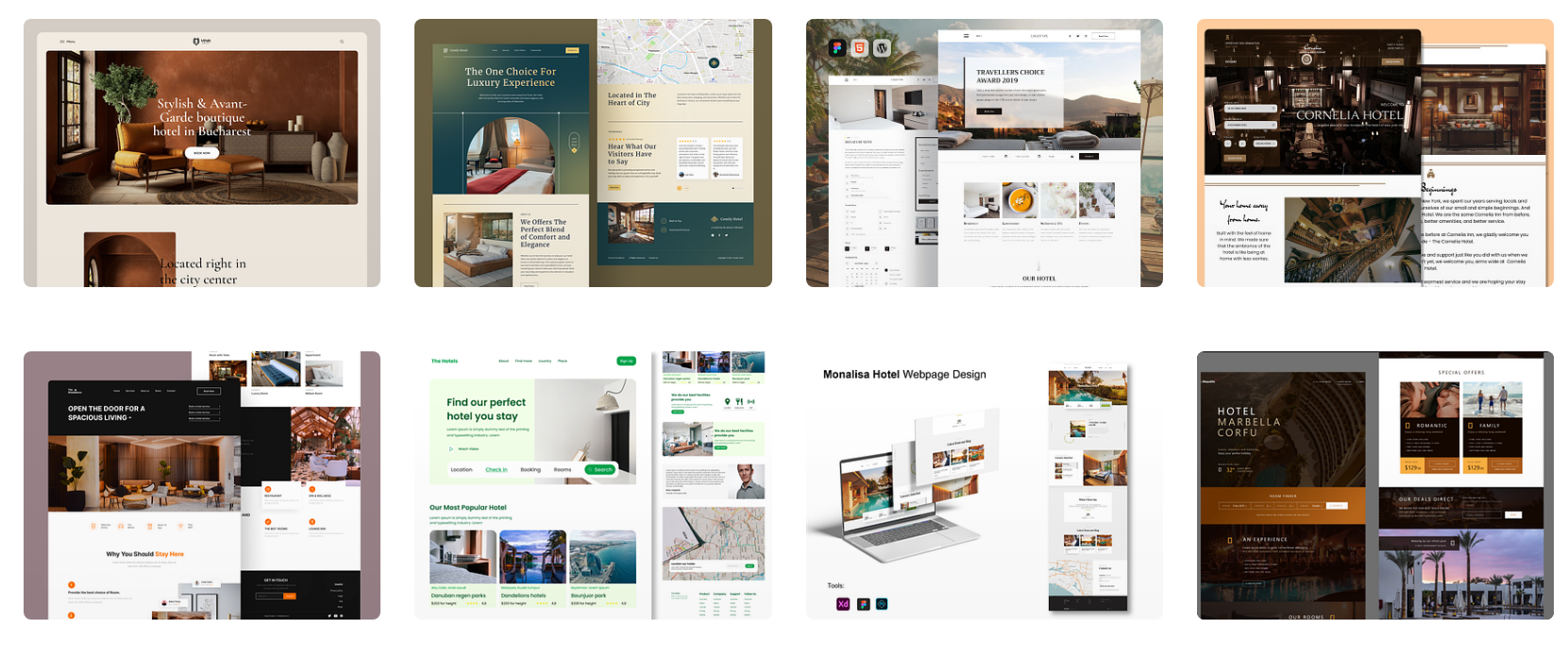Select the Check in tab in the hotel search bar
1568x663 pixels.
[x=496, y=469]
